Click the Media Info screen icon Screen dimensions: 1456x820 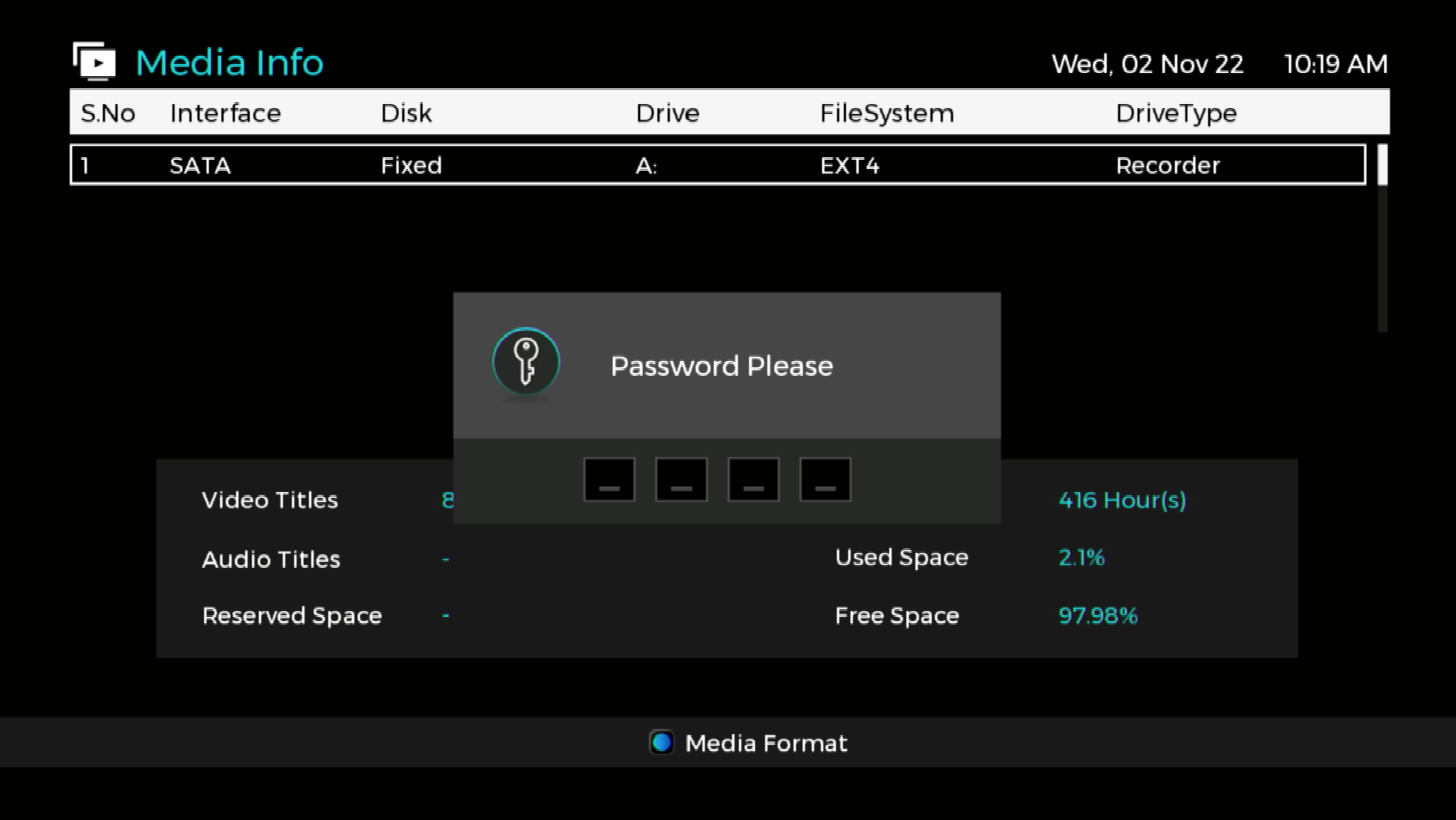tap(95, 61)
